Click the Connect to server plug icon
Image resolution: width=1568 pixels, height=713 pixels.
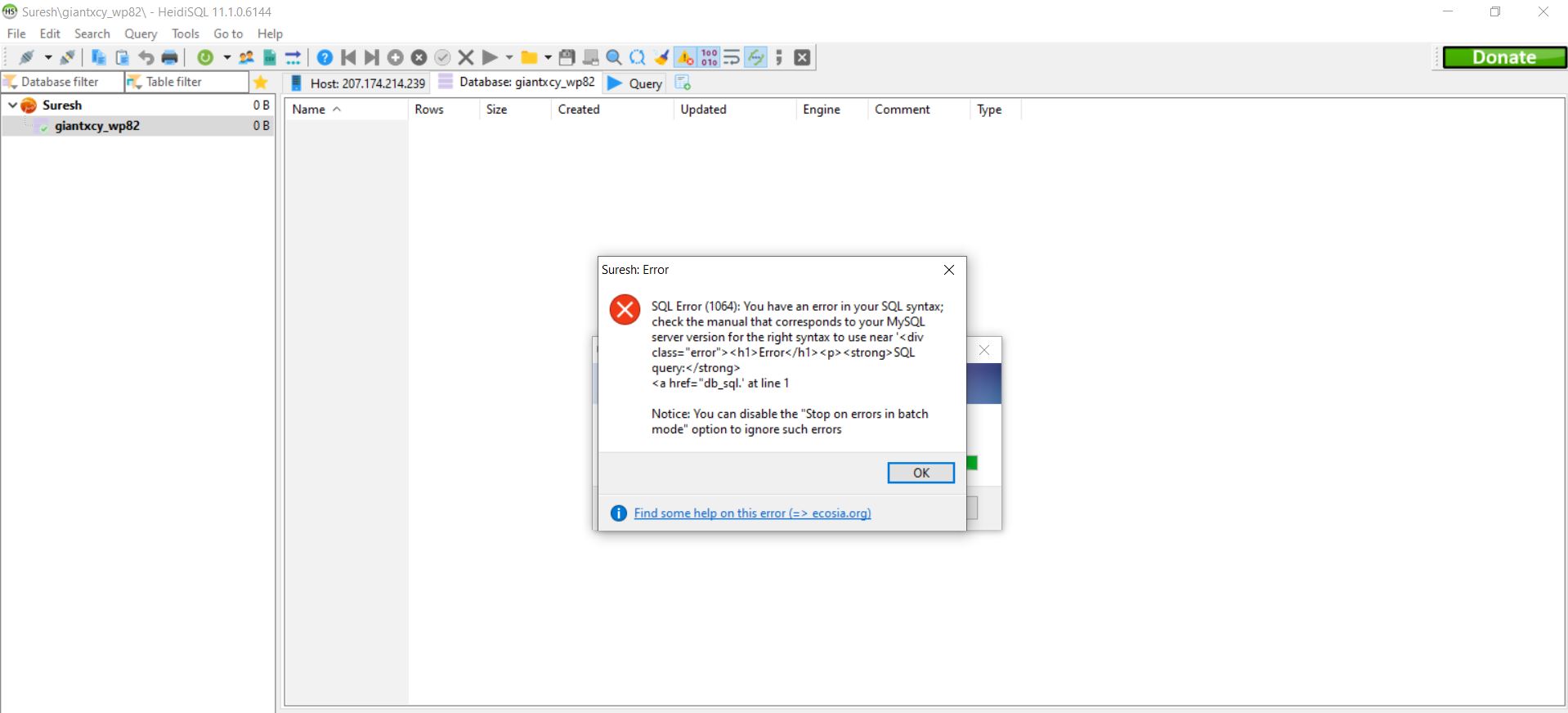[26, 57]
